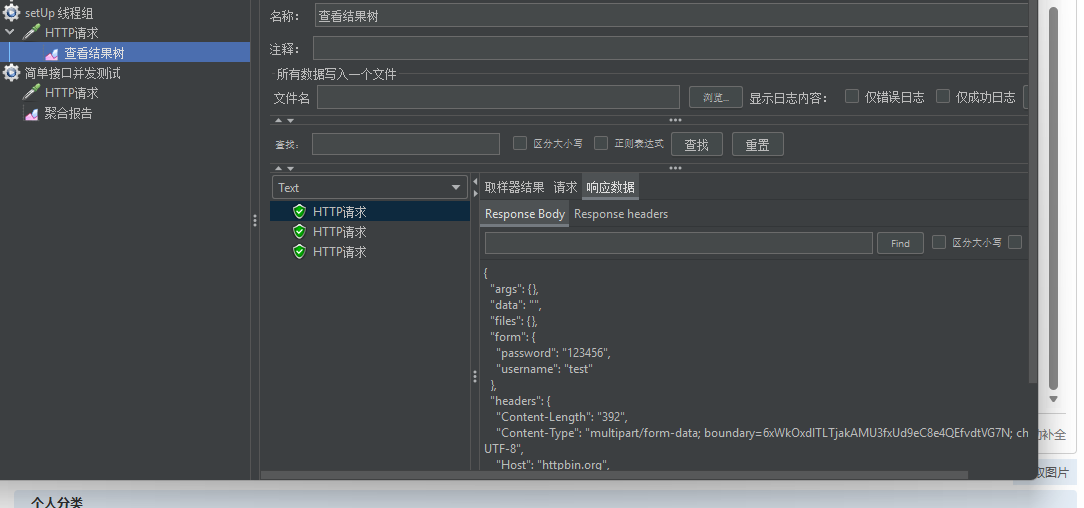Click the gear icon of 简单接口并发测试
This screenshot has width=1084, height=508.
tap(11, 73)
